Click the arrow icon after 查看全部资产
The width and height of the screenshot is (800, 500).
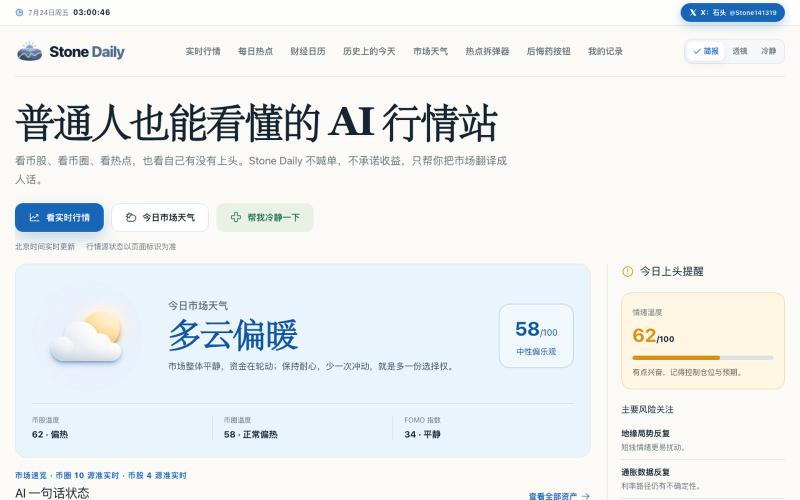pyautogui.click(x=585, y=496)
